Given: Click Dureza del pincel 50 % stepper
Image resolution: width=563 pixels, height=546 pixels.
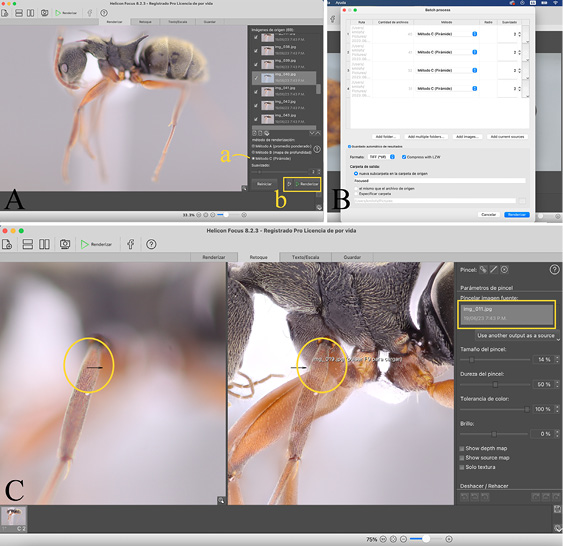Looking at the screenshot, I should tap(557, 384).
